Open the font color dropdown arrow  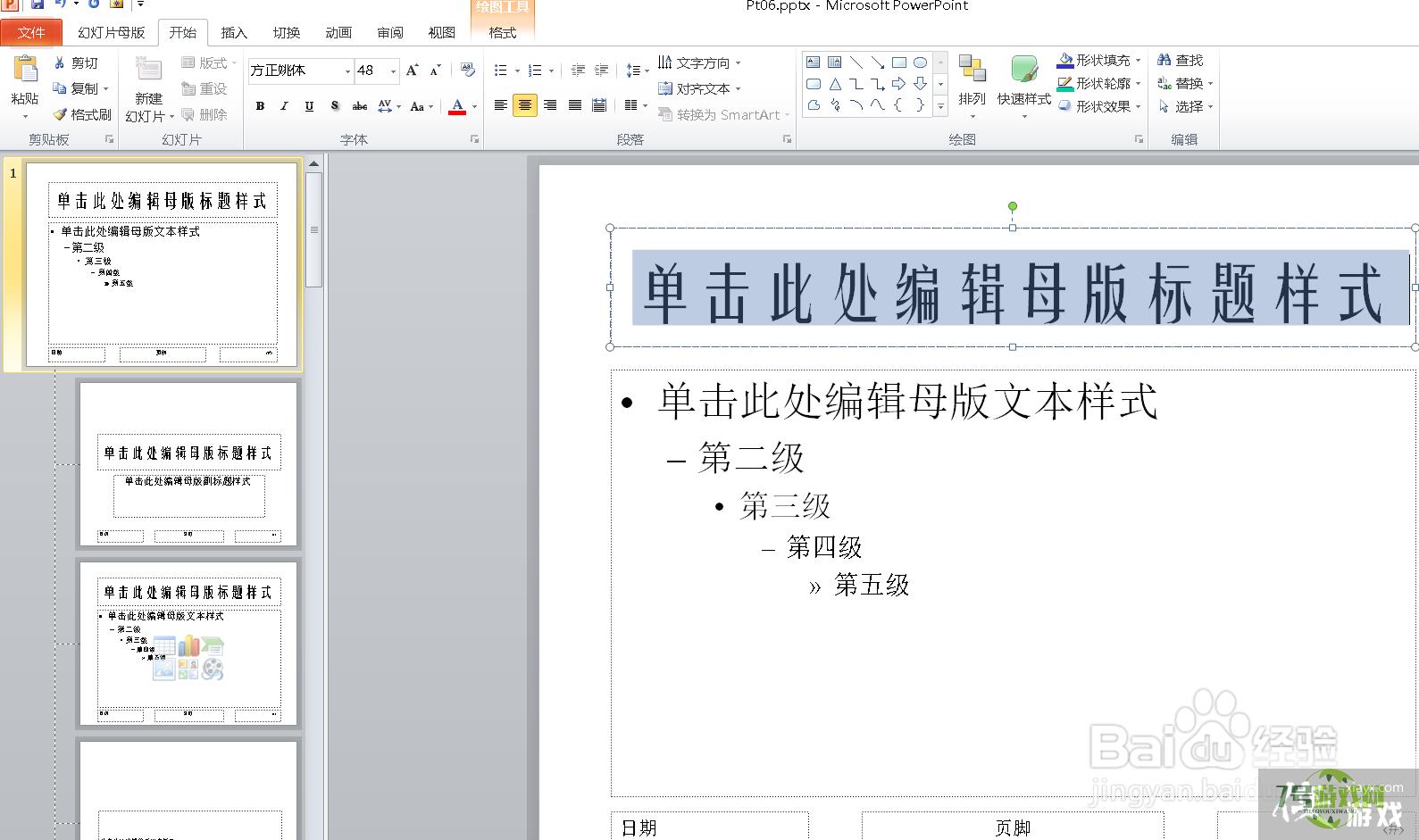[x=474, y=106]
